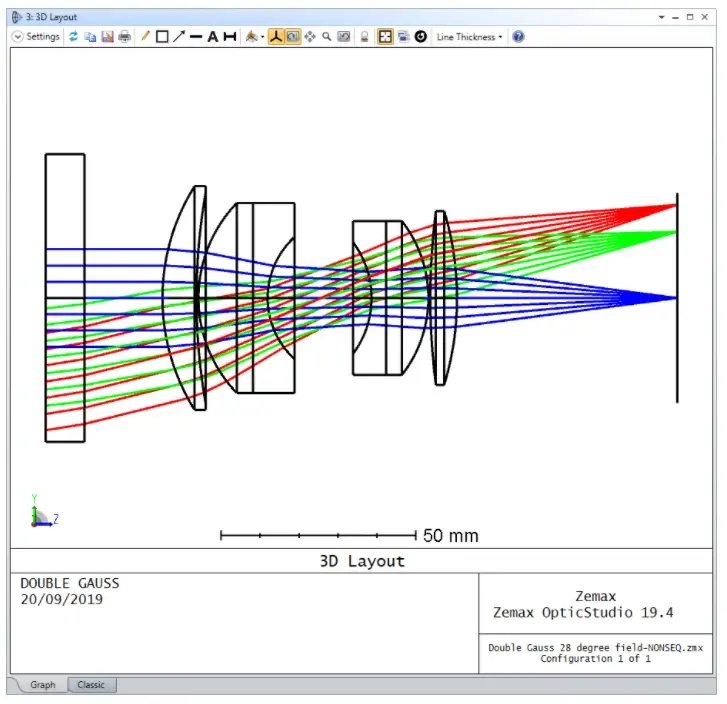Click the zoom magnifier tool
The height and width of the screenshot is (704, 727).
tap(326, 37)
